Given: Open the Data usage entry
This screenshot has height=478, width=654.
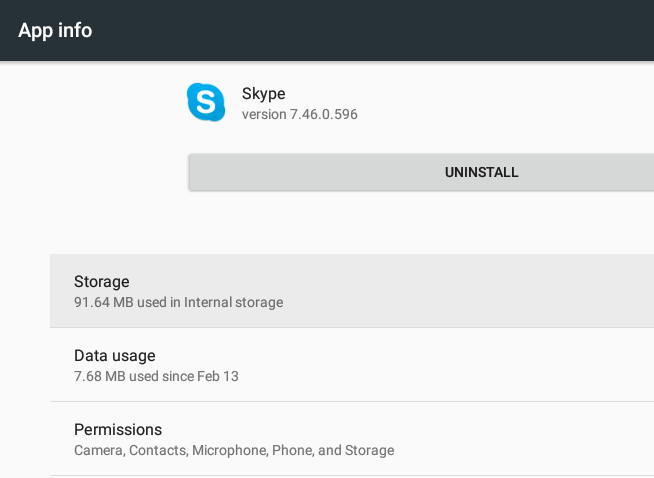Looking at the screenshot, I should click(x=352, y=365).
